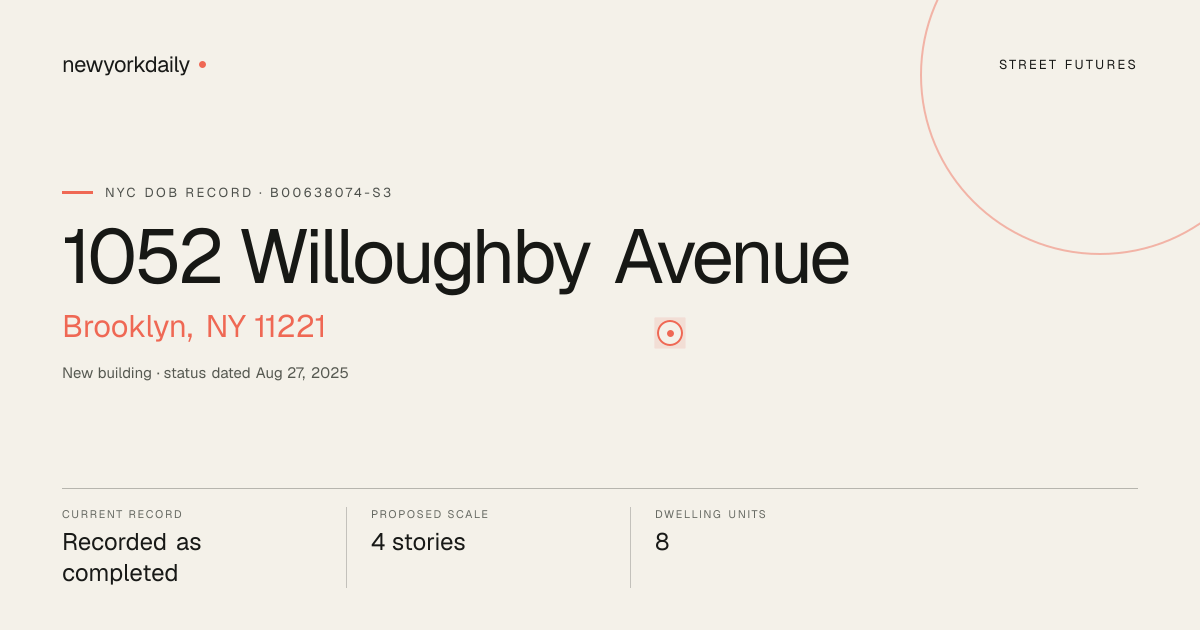Select the dwelling units number 8
Screen dimensions: 1200x630
[x=662, y=542]
